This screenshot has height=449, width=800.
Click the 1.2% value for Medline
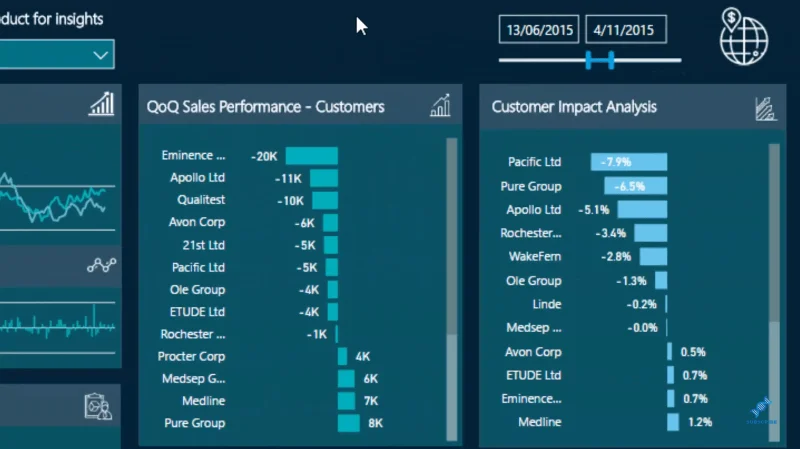[699, 422]
